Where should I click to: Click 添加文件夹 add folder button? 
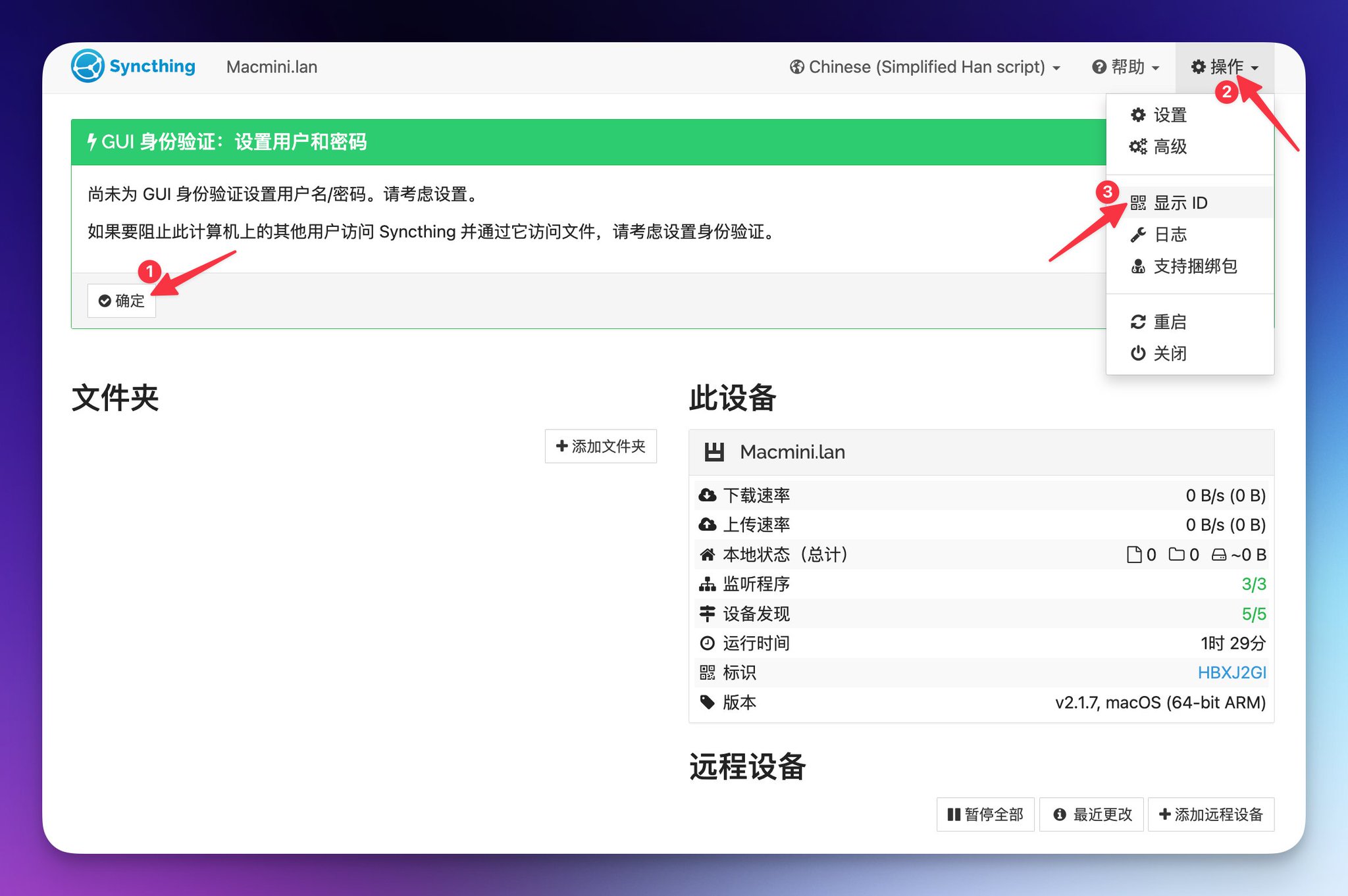(x=600, y=446)
